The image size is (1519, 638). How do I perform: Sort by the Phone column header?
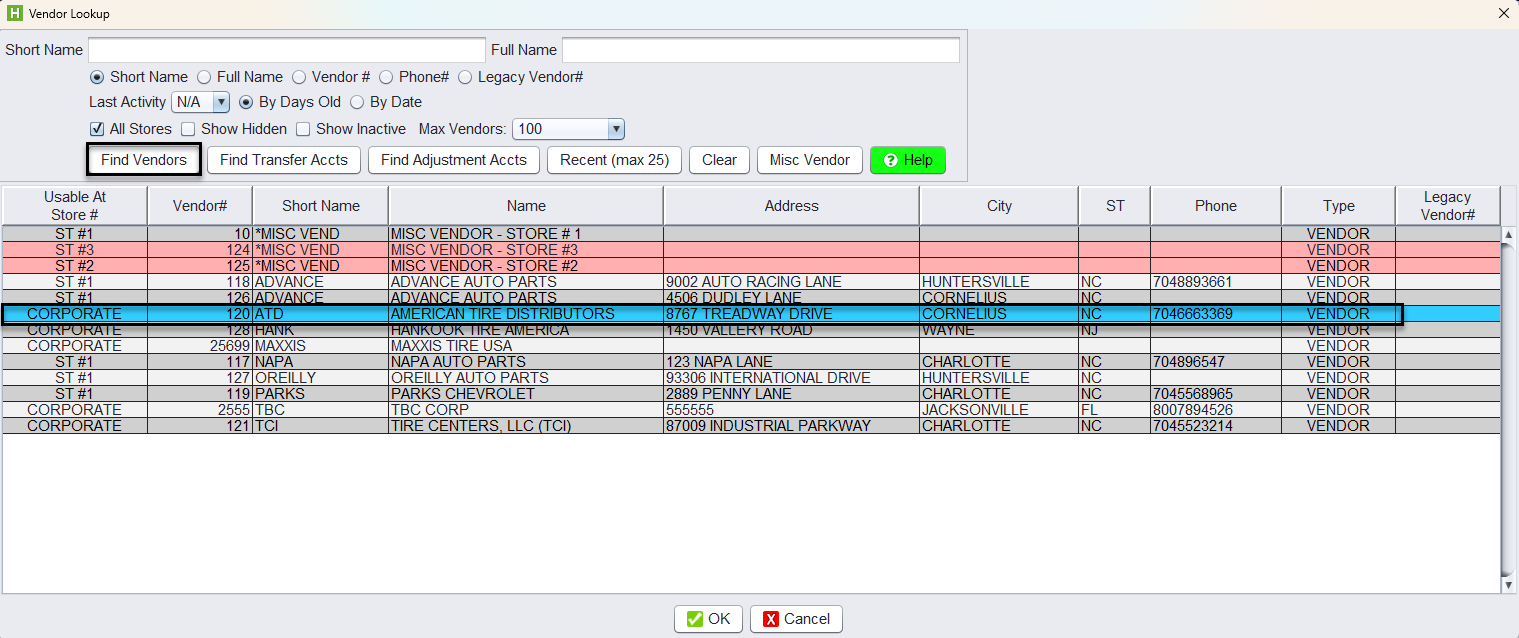pos(1216,206)
